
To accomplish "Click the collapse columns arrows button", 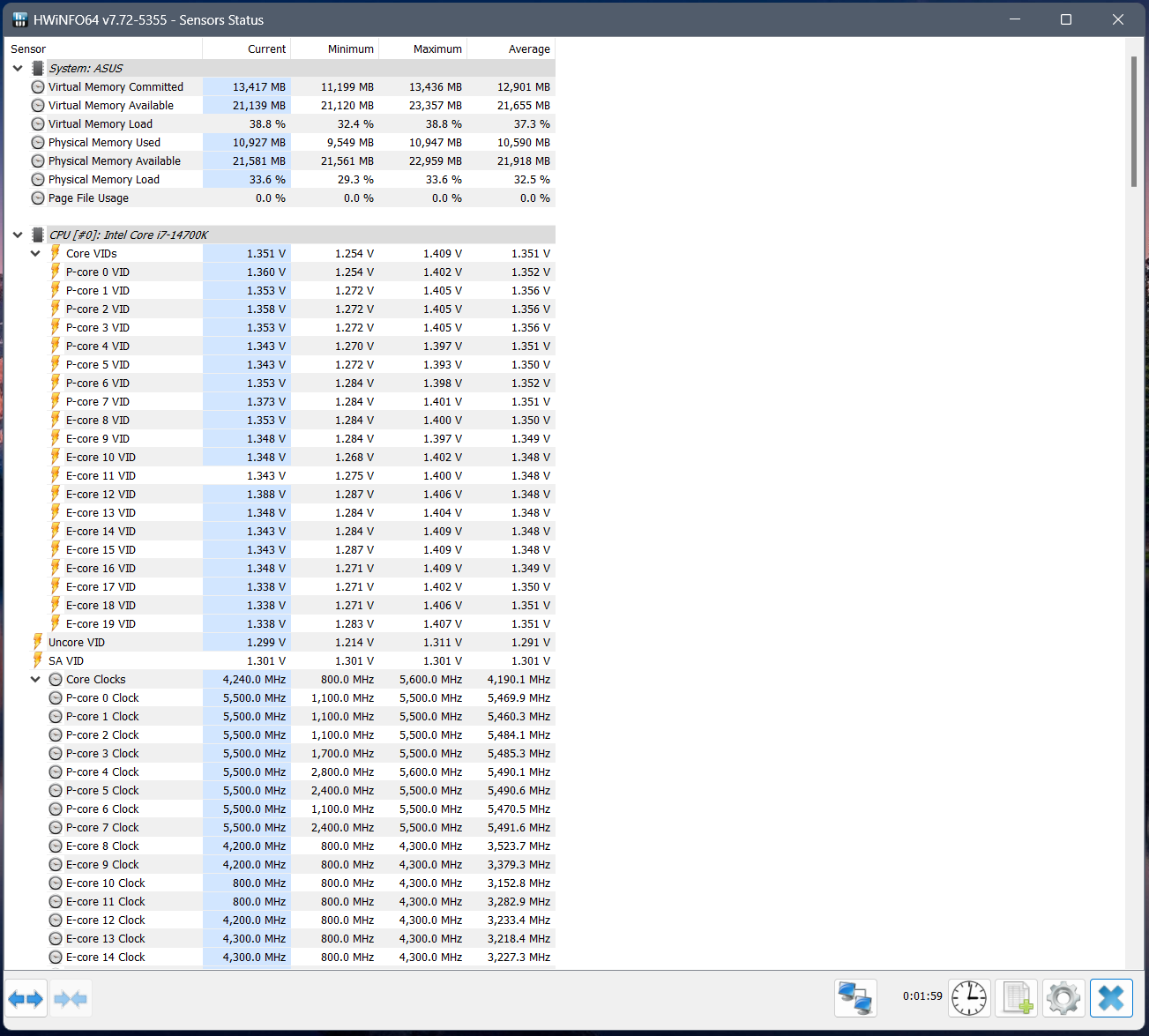I will point(71,999).
